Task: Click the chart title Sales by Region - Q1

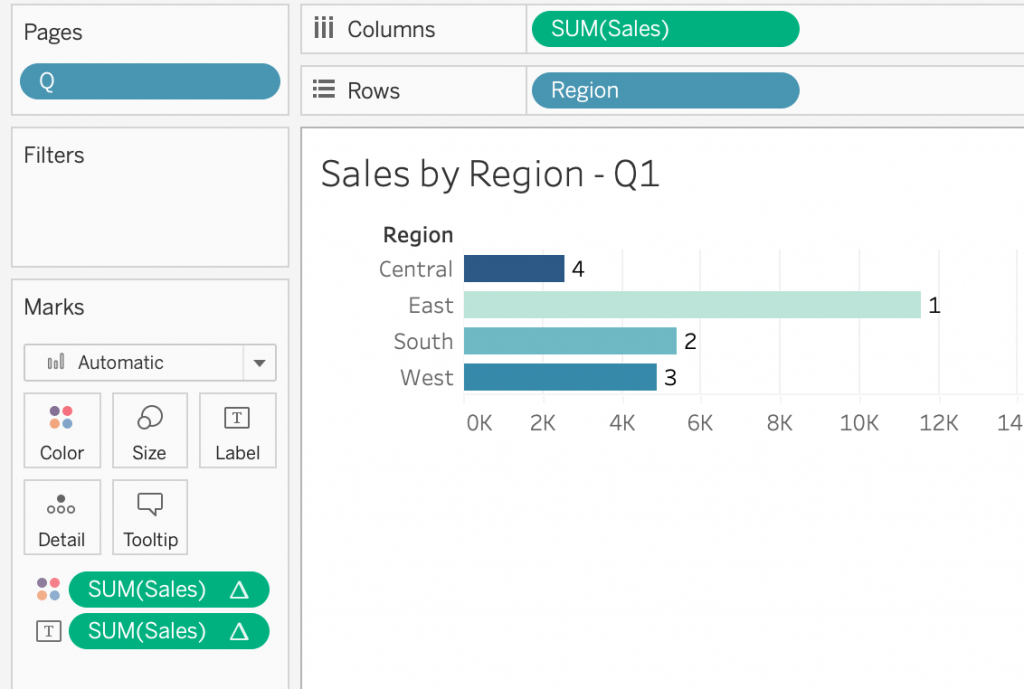Action: point(490,174)
